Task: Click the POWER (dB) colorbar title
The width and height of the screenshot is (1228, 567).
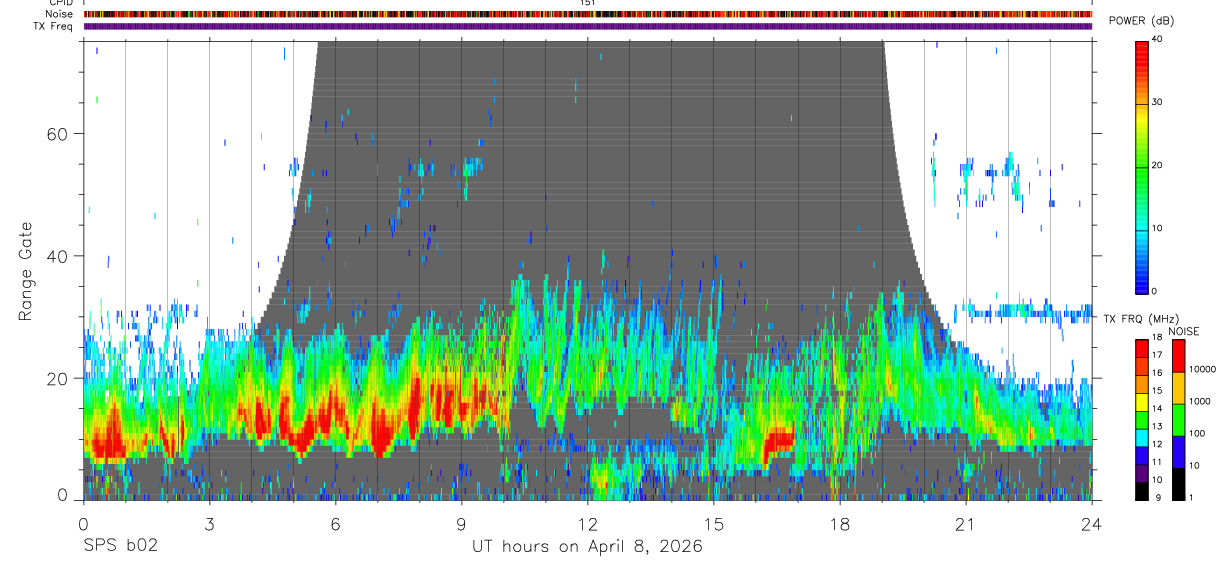Action: pos(1140,21)
